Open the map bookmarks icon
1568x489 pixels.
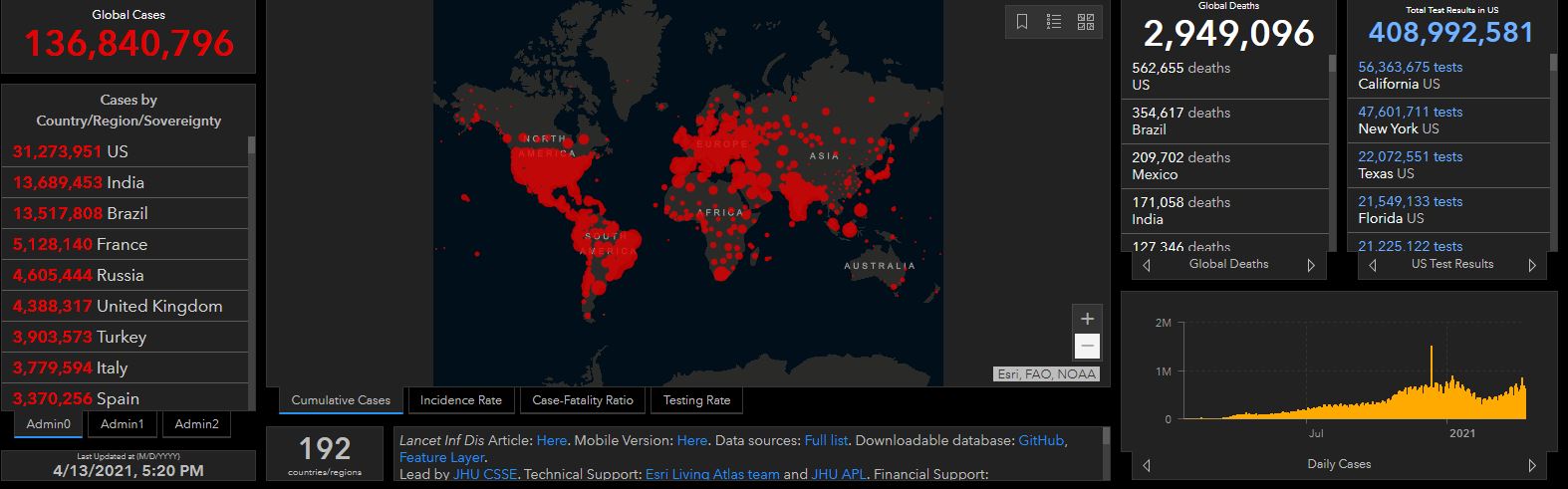1022,22
